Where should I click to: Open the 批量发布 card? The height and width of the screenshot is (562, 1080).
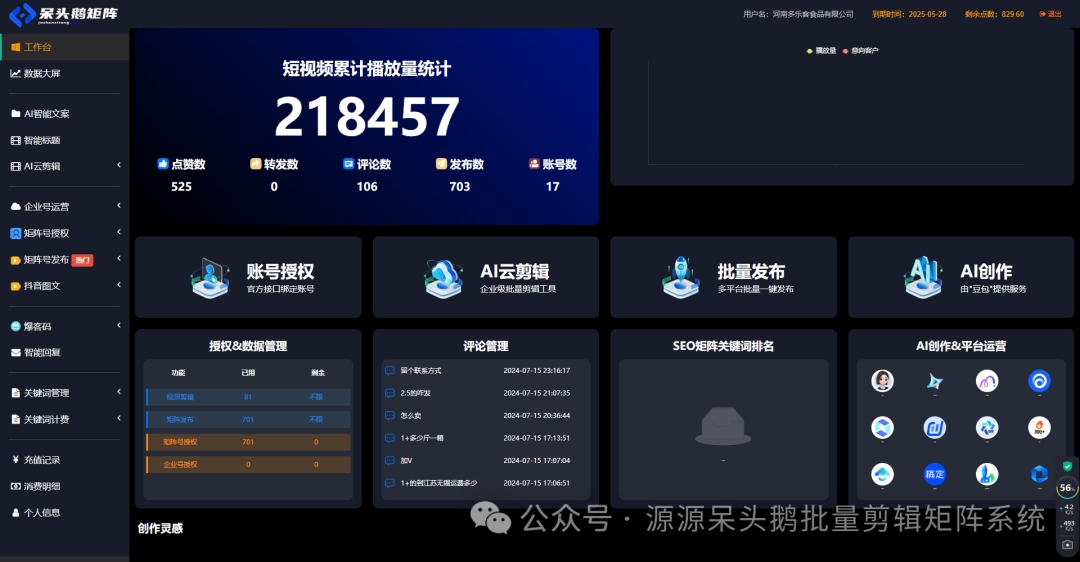(x=723, y=277)
